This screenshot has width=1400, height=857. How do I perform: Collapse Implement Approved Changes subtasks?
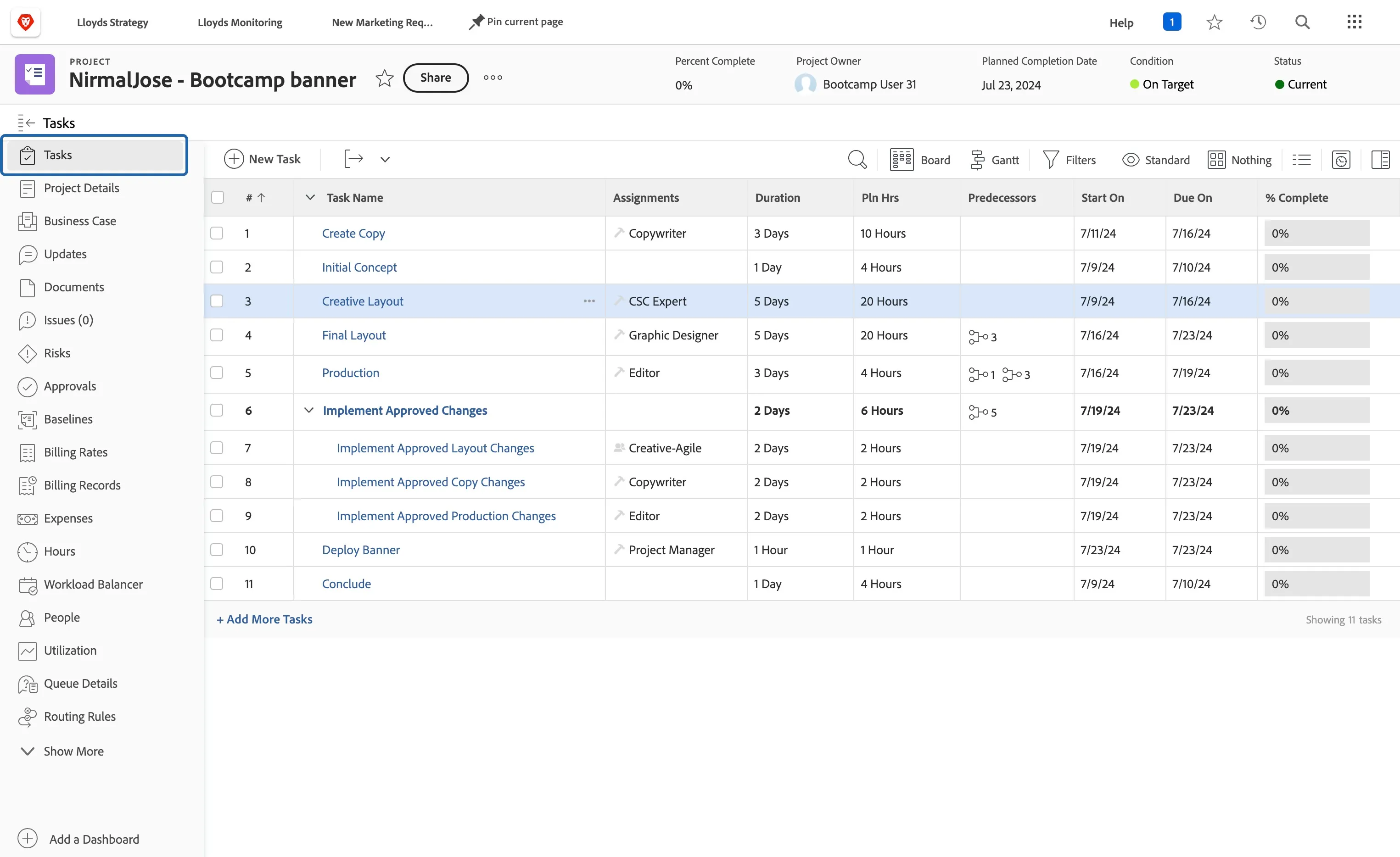coord(308,410)
